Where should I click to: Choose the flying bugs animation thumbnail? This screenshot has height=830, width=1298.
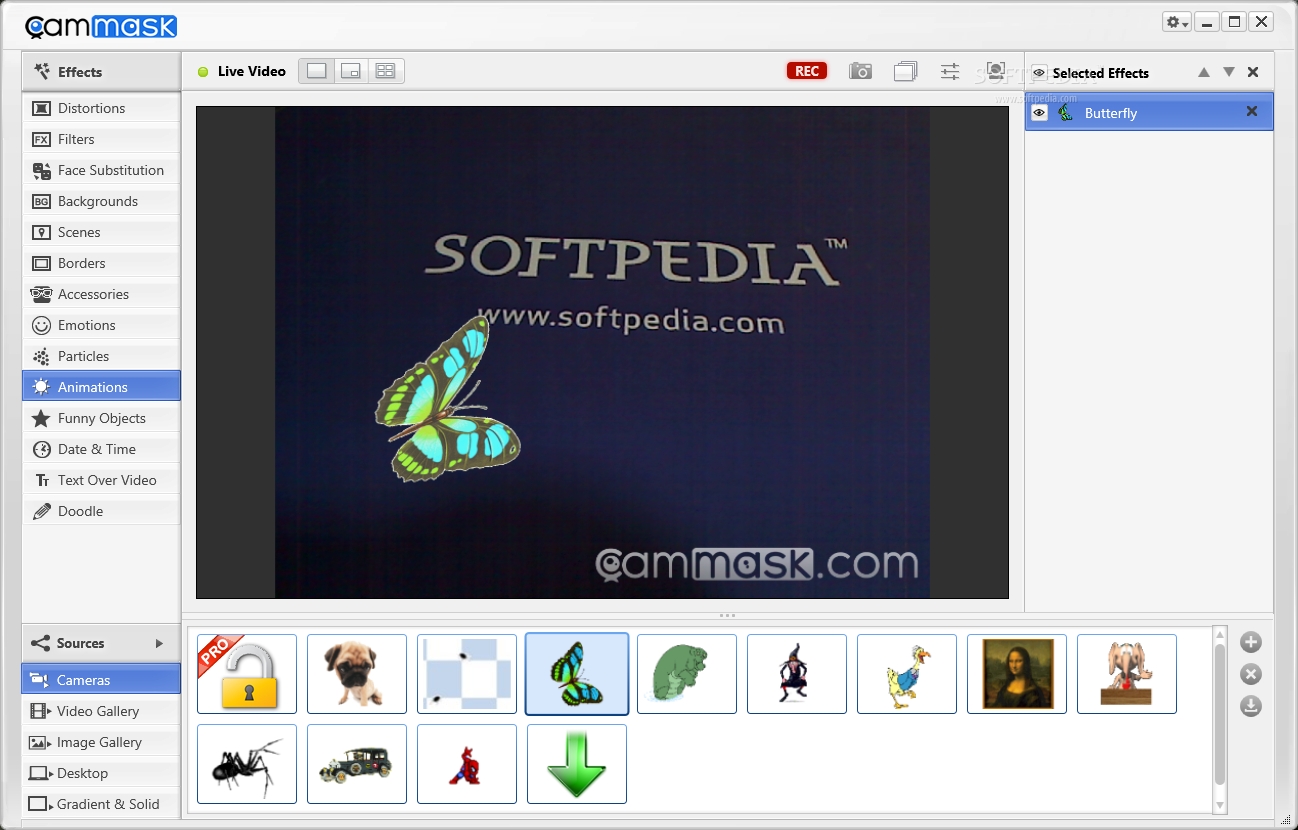tap(467, 674)
